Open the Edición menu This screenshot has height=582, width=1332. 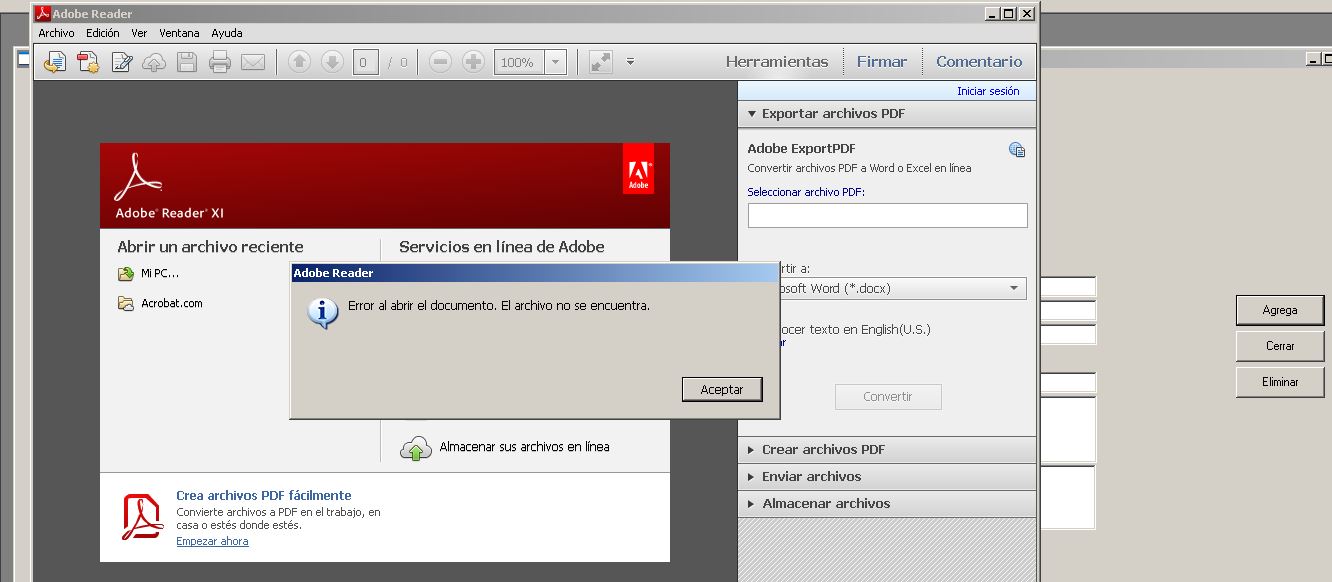102,33
